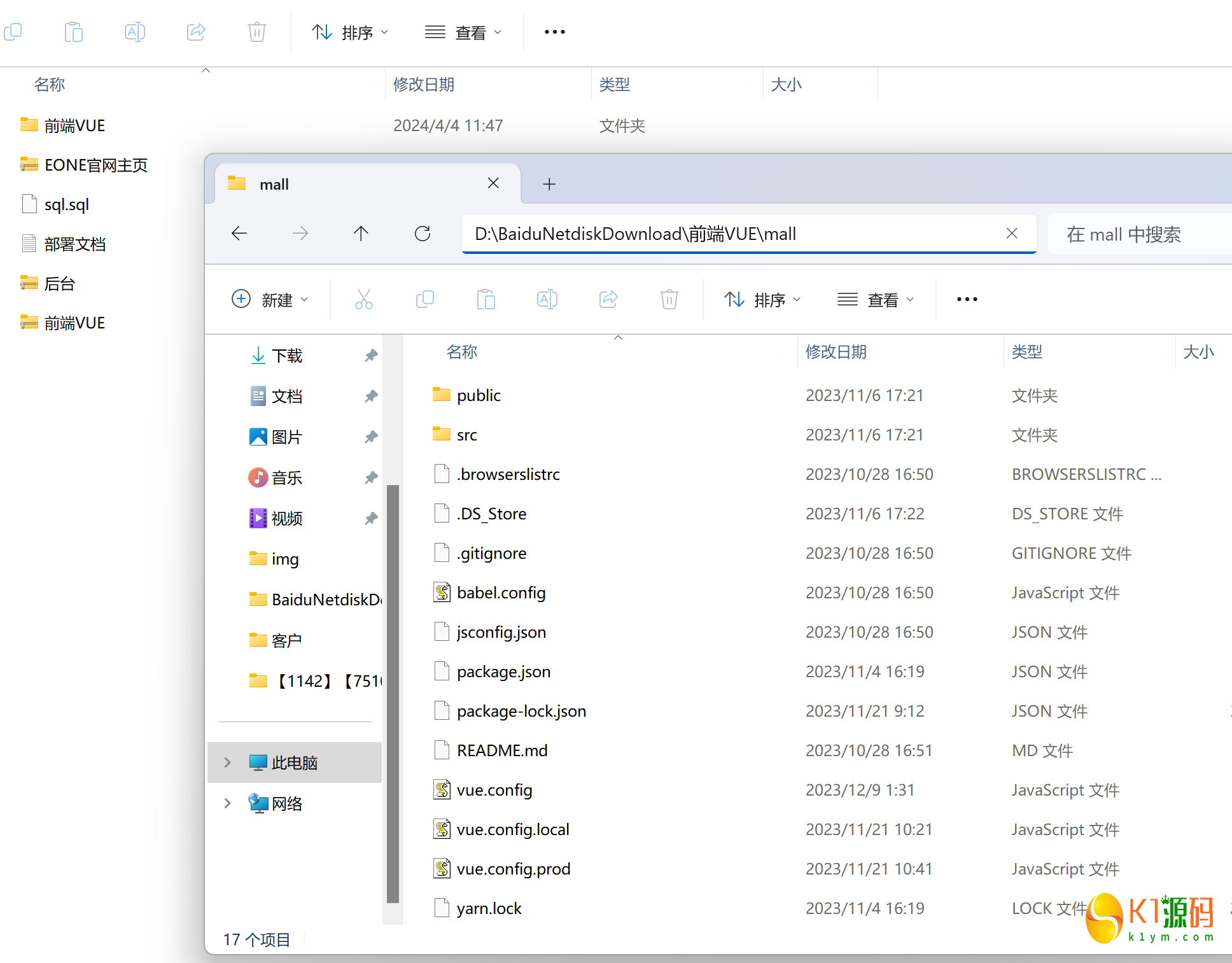Click the Share icon in mall toolbar

tap(608, 299)
